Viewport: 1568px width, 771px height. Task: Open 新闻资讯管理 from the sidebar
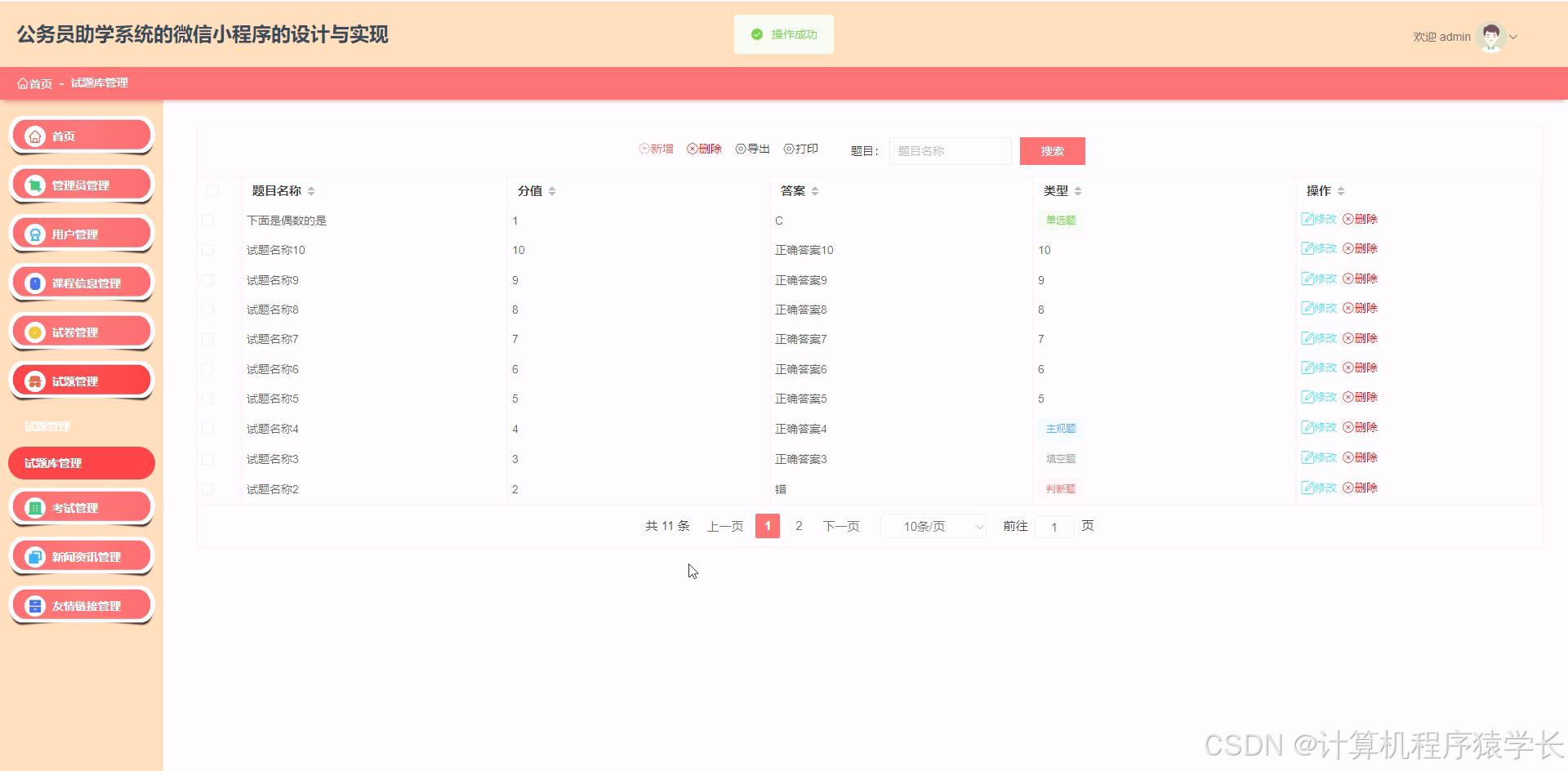[x=81, y=556]
